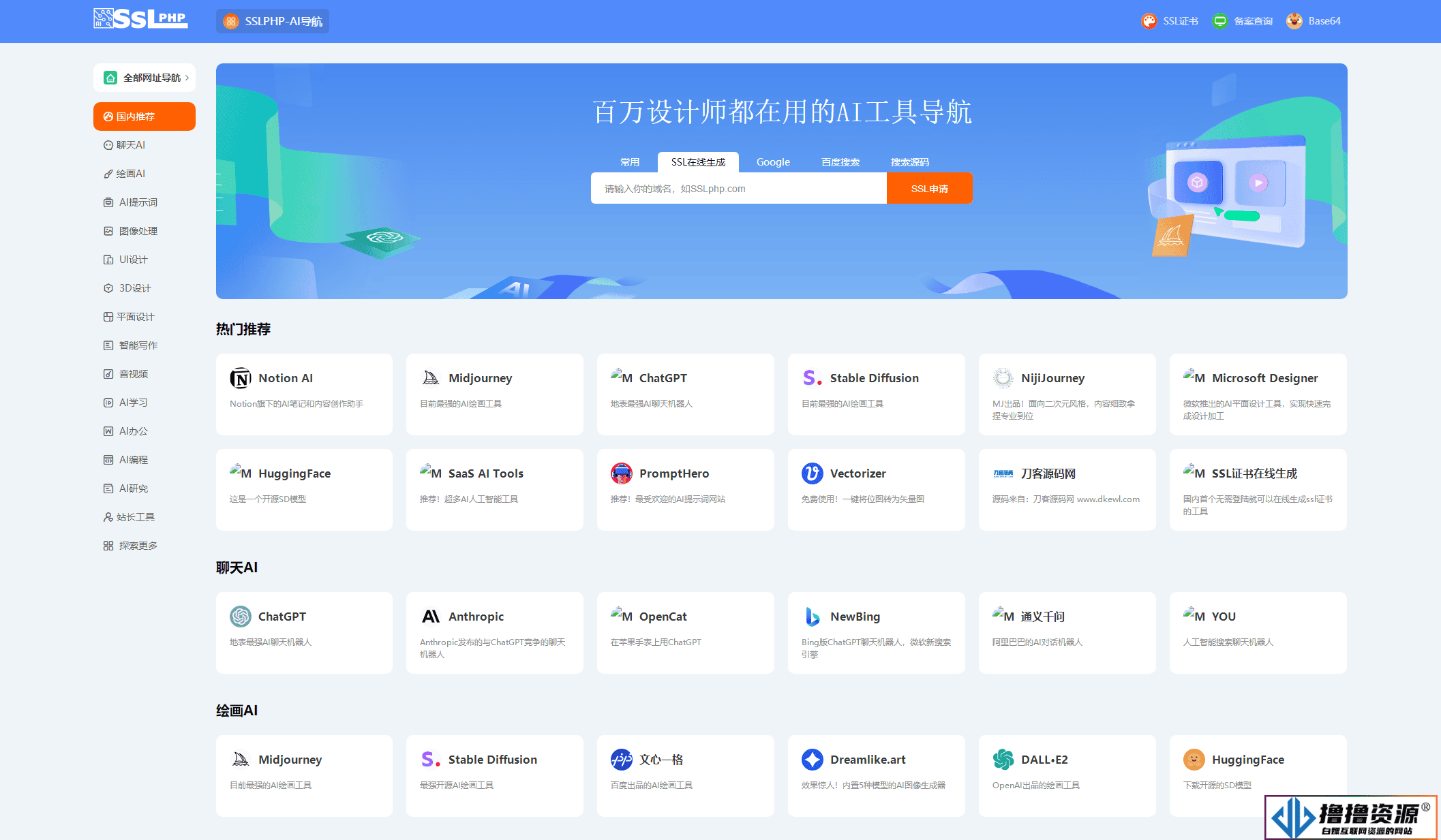Click the 探索更多 grid icon
Screen dimensions: 1441x840
pyautogui.click(x=108, y=546)
